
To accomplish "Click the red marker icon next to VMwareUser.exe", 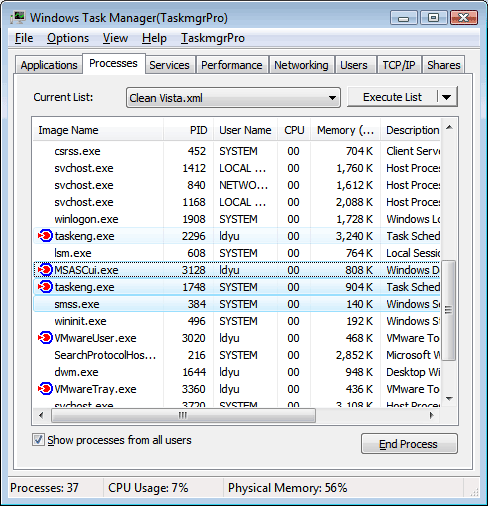I will tap(45, 338).
